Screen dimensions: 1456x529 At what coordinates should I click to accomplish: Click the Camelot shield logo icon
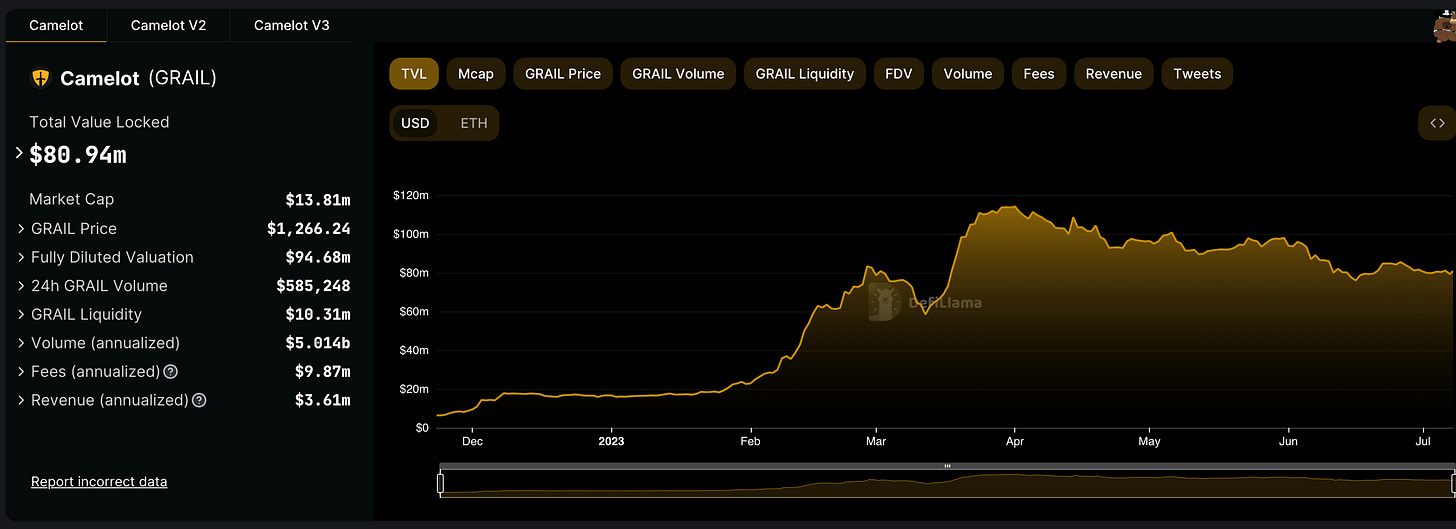[40, 78]
